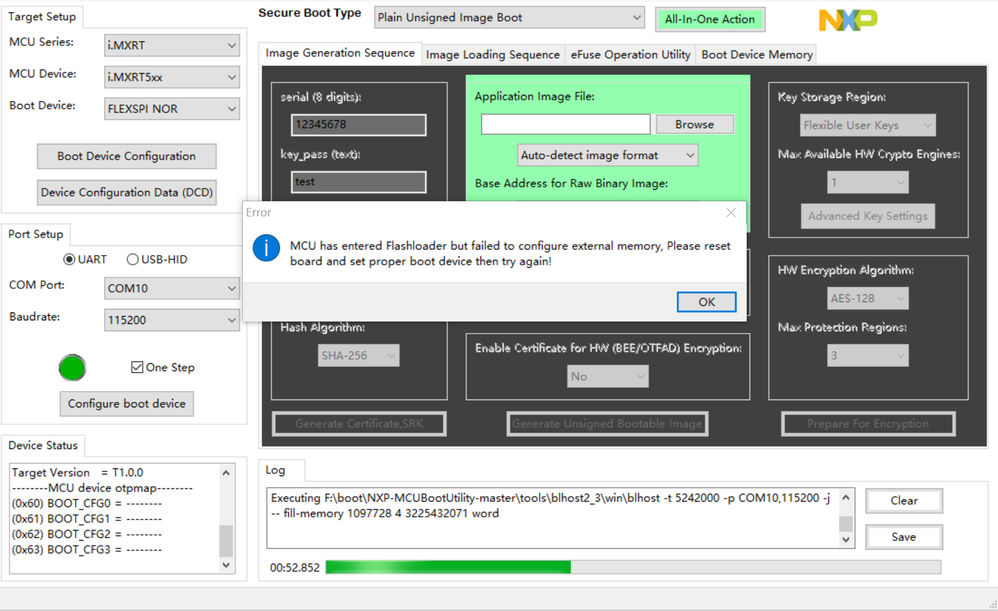Click Browse for application image file
Screen dimensions: 998x611
click(x=694, y=125)
